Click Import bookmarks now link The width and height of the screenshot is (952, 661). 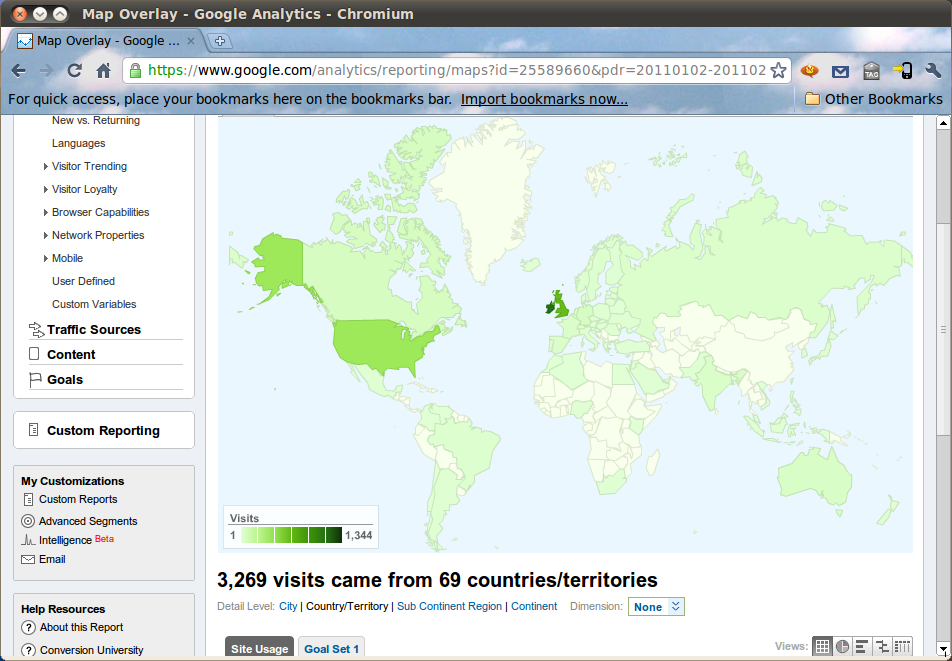(x=544, y=99)
